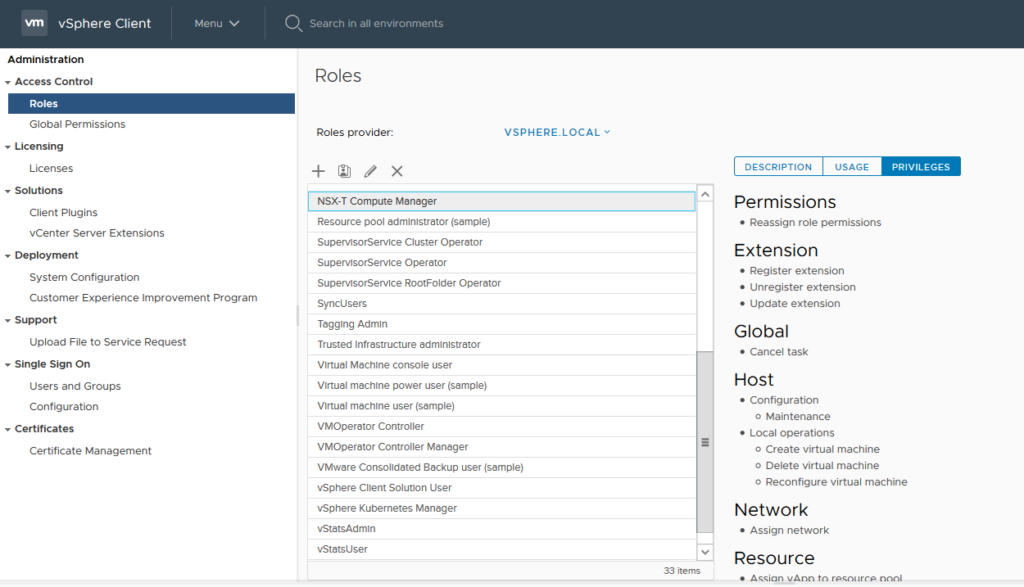Image resolution: width=1024 pixels, height=587 pixels.
Task: Click the VMware logo icon
Action: [35, 23]
